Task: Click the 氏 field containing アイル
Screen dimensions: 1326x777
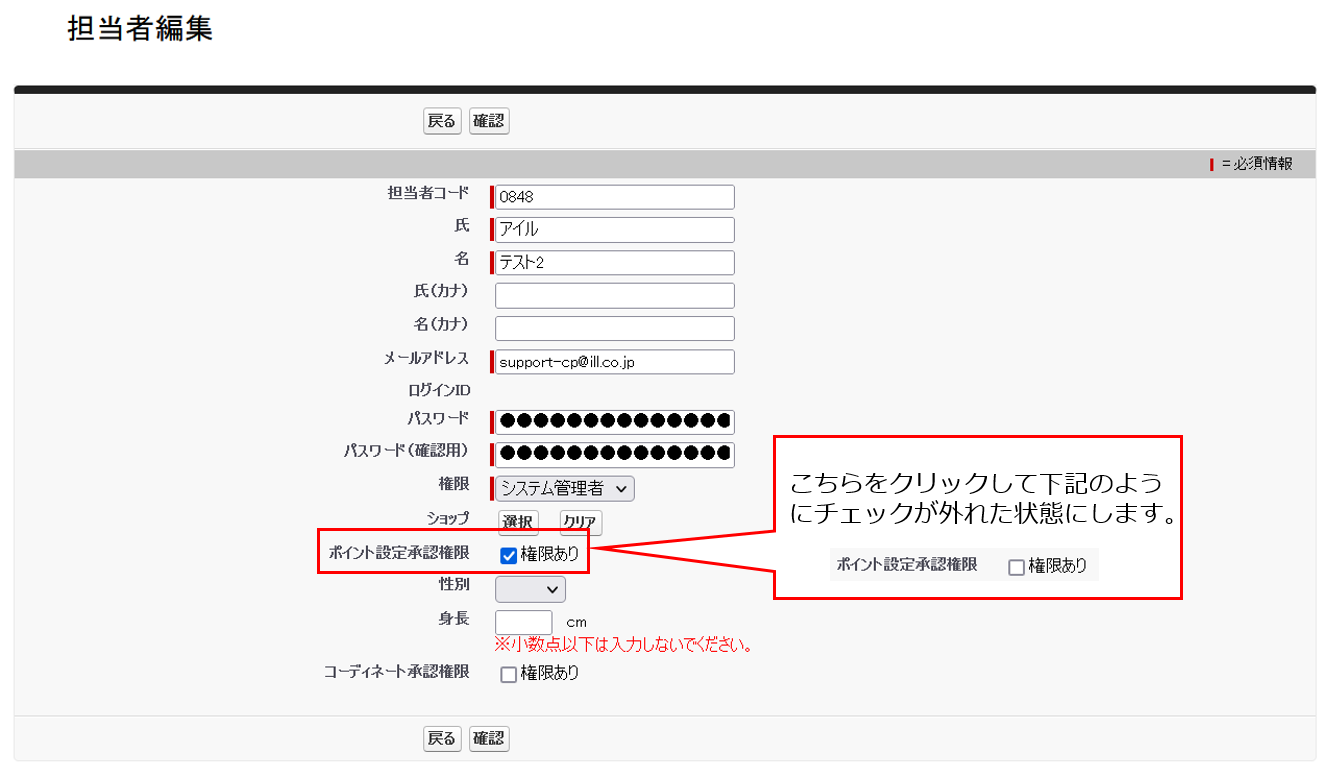Action: [614, 230]
